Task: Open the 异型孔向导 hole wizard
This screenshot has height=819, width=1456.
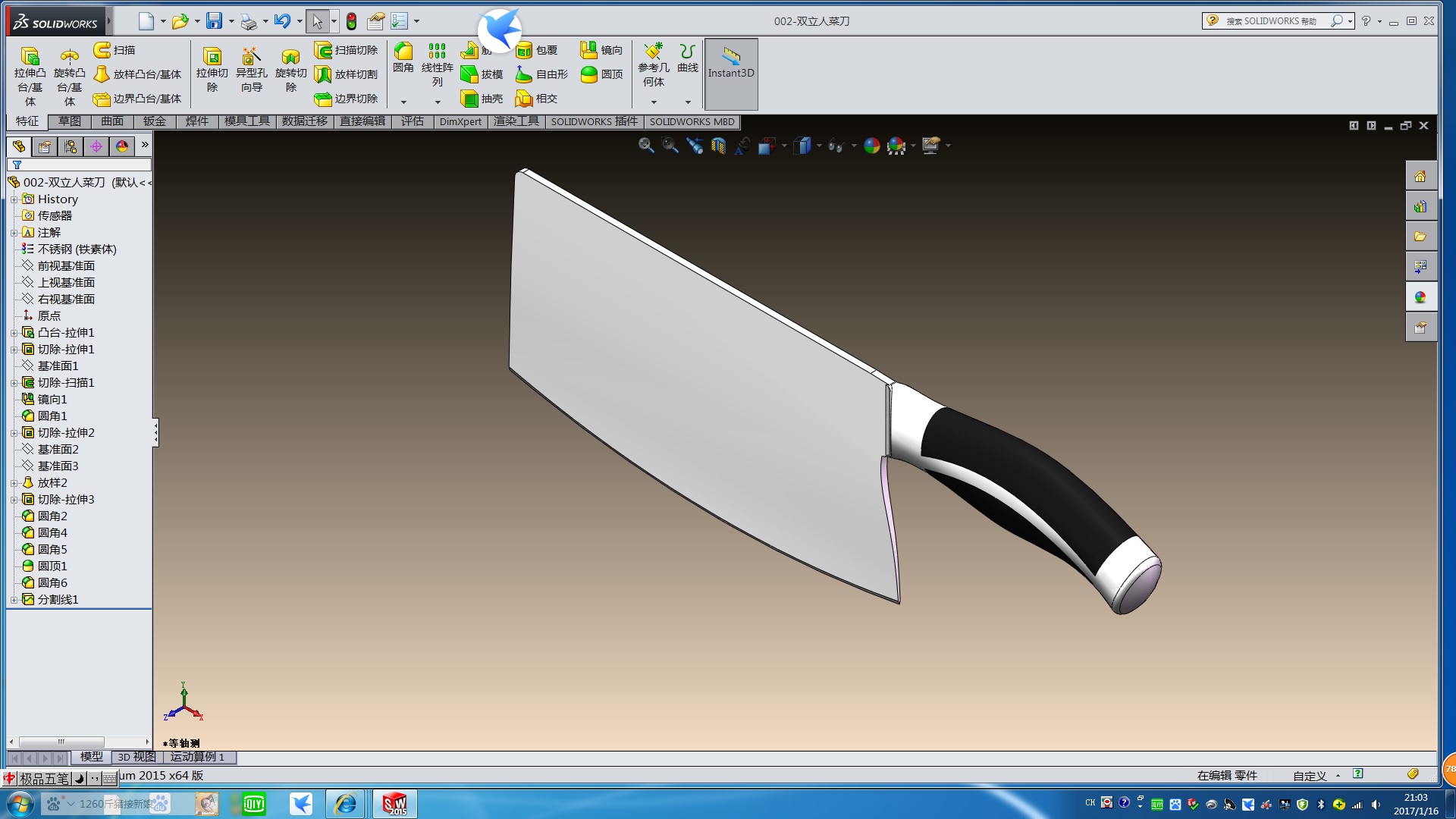Action: [x=251, y=57]
